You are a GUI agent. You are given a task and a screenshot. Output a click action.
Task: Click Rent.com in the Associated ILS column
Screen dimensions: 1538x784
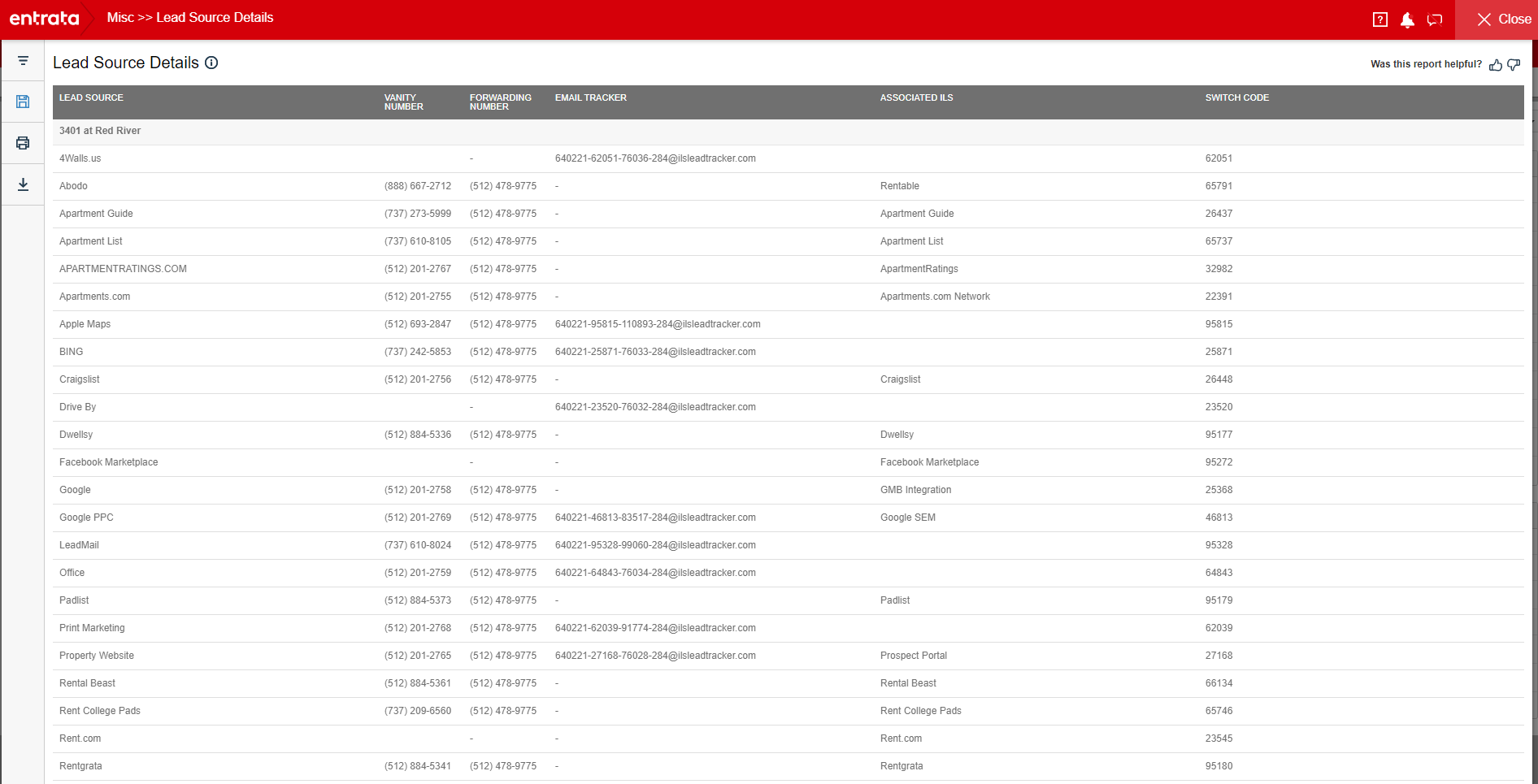pos(901,739)
